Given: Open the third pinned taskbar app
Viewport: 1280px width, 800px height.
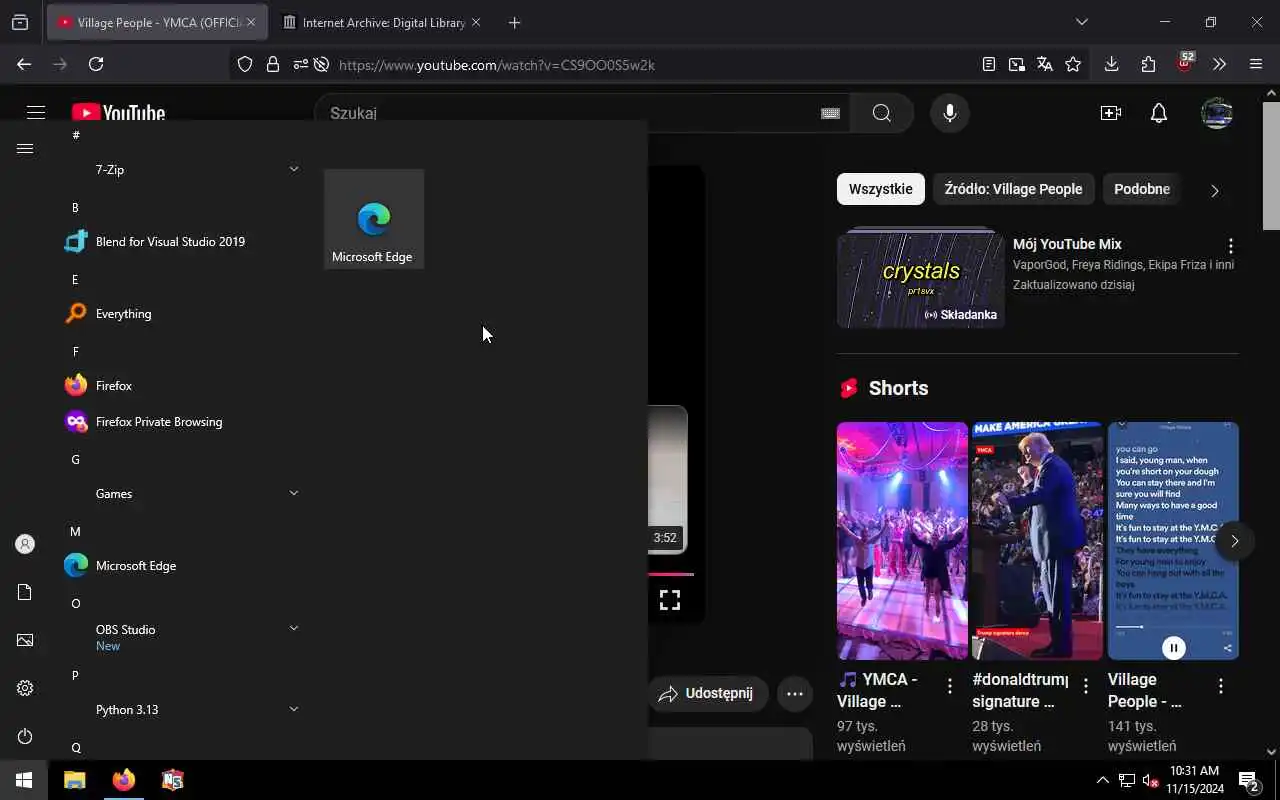Looking at the screenshot, I should click(x=173, y=780).
